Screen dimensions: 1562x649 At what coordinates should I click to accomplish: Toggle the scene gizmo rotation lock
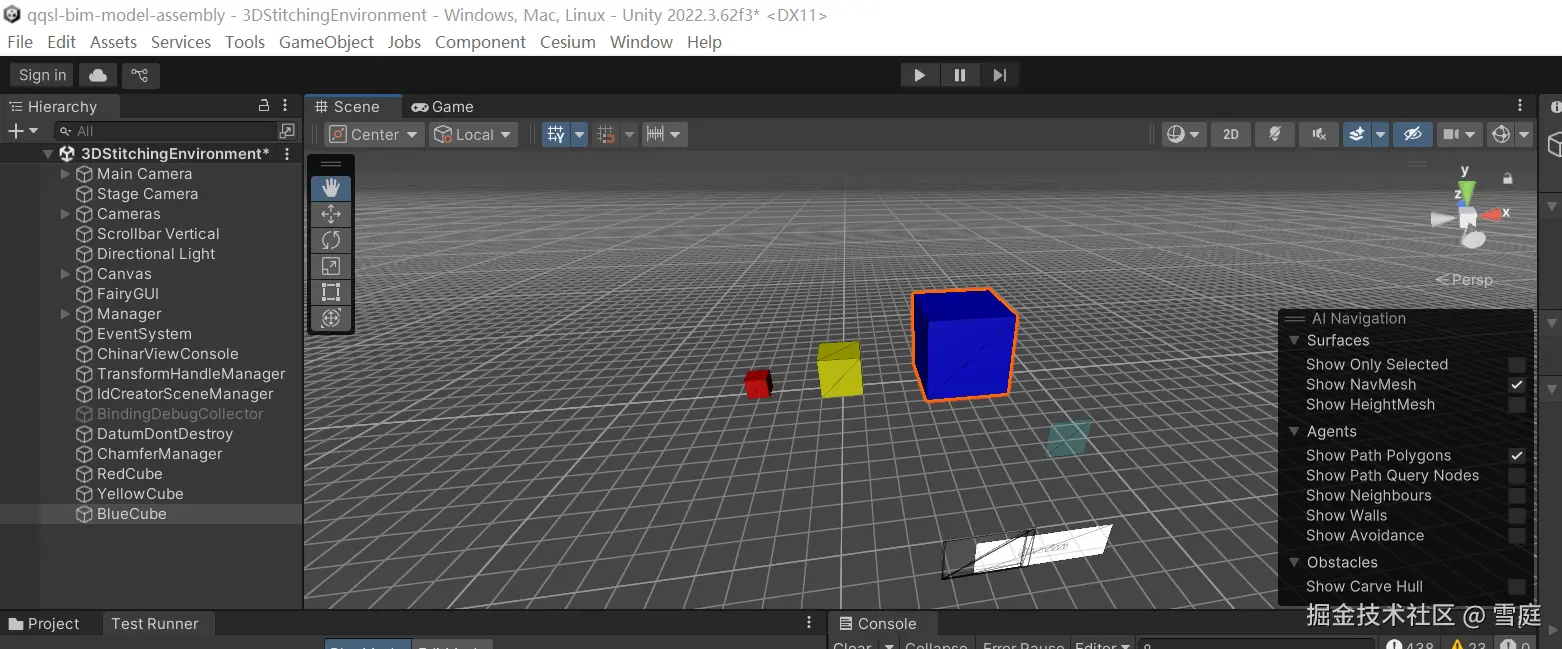(1508, 178)
